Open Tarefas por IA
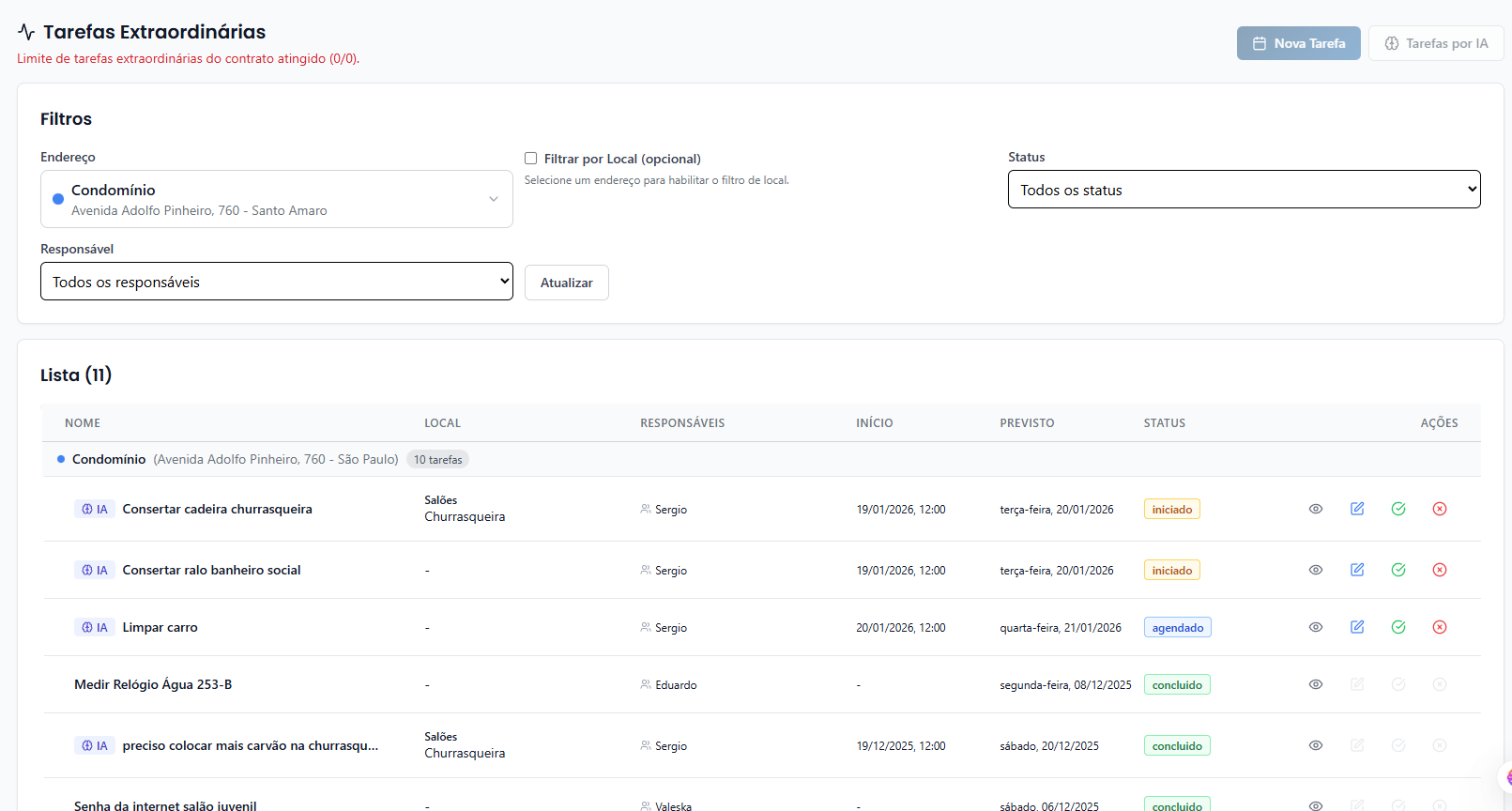 coord(1436,43)
